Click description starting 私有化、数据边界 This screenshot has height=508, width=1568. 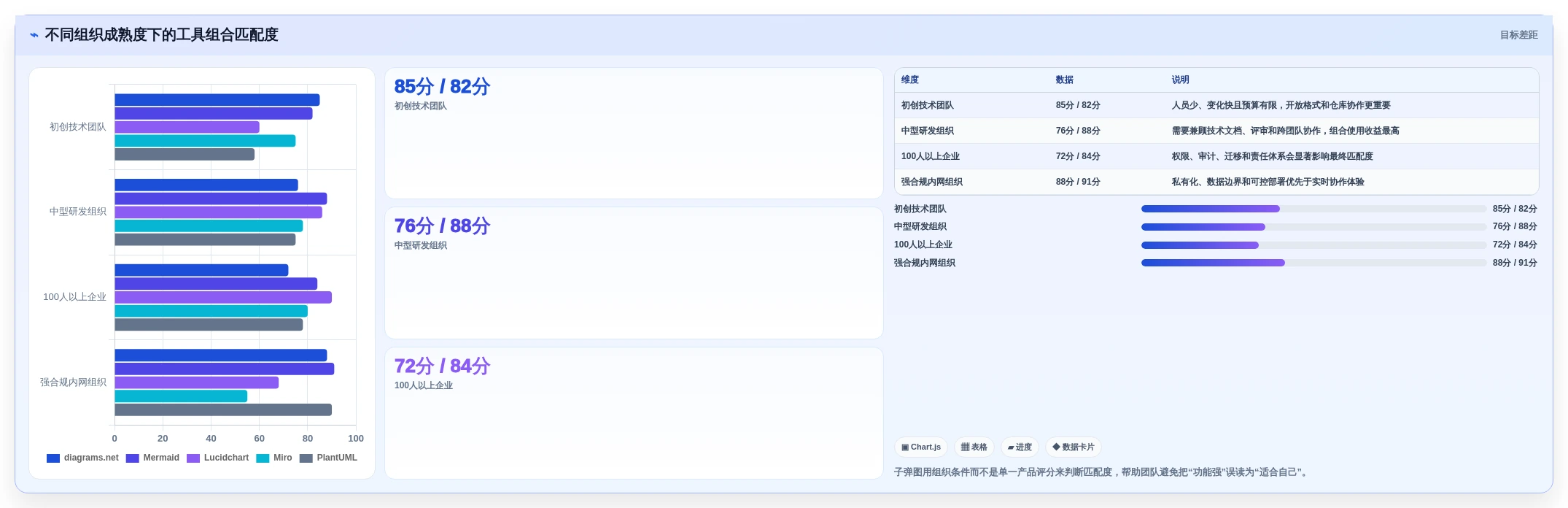point(1268,182)
